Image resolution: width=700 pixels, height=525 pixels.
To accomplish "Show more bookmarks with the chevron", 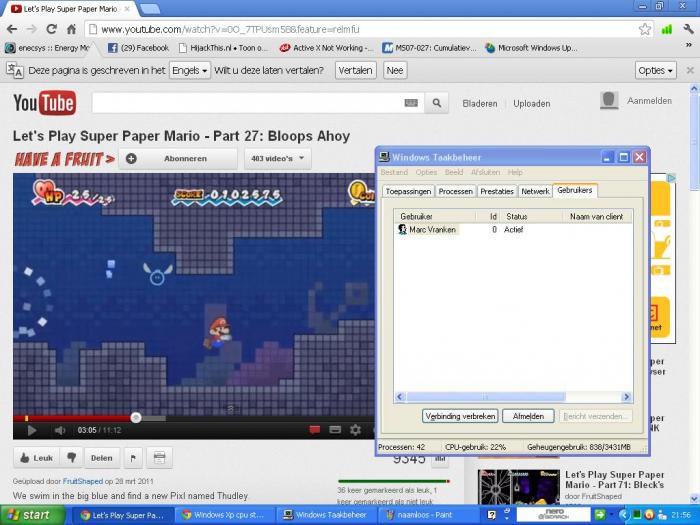I will click(x=688, y=45).
